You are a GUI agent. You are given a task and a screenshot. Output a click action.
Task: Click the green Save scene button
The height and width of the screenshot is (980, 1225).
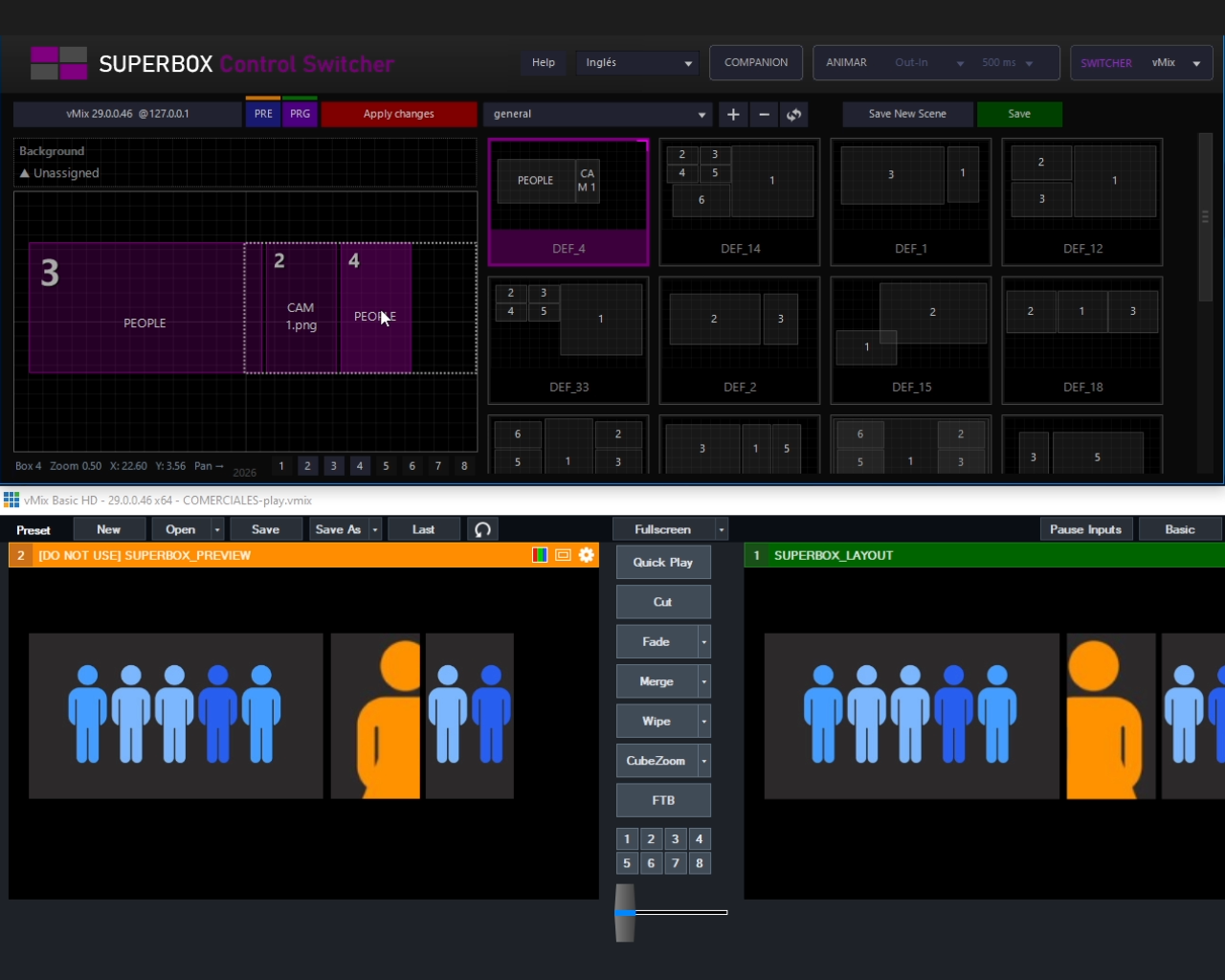(x=1019, y=114)
